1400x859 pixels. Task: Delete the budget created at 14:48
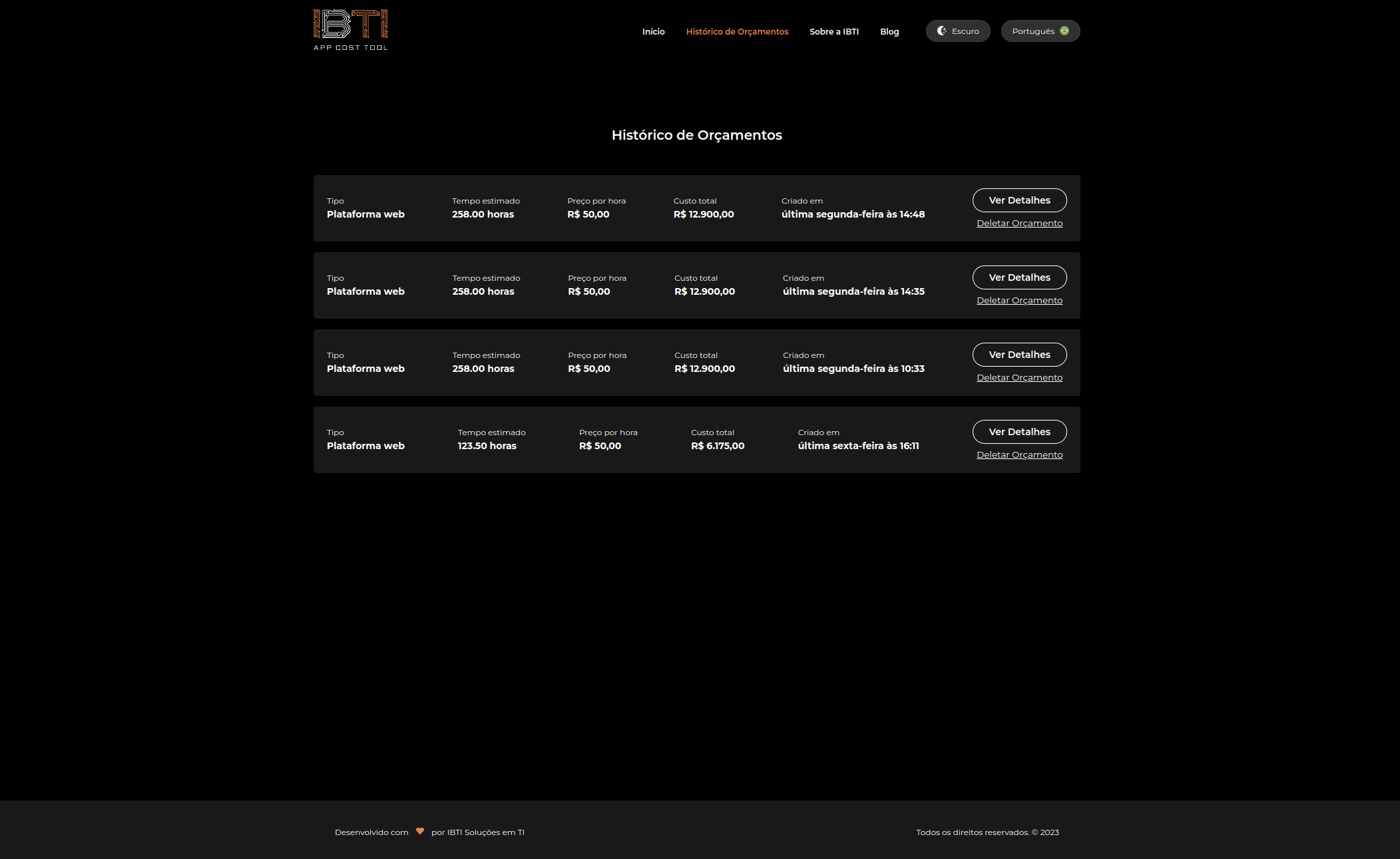coord(1019,224)
